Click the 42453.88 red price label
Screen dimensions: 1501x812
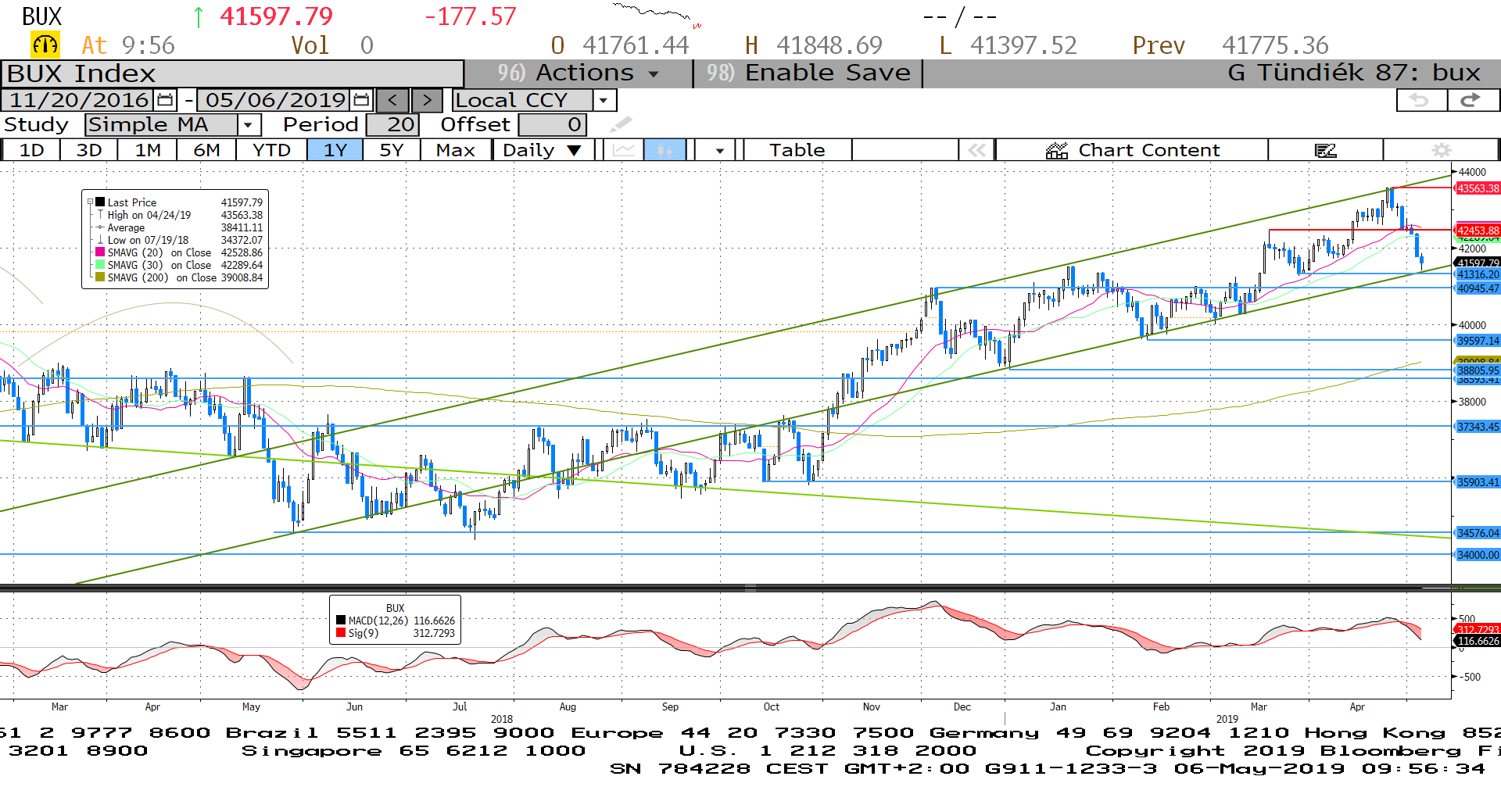[x=1478, y=231]
